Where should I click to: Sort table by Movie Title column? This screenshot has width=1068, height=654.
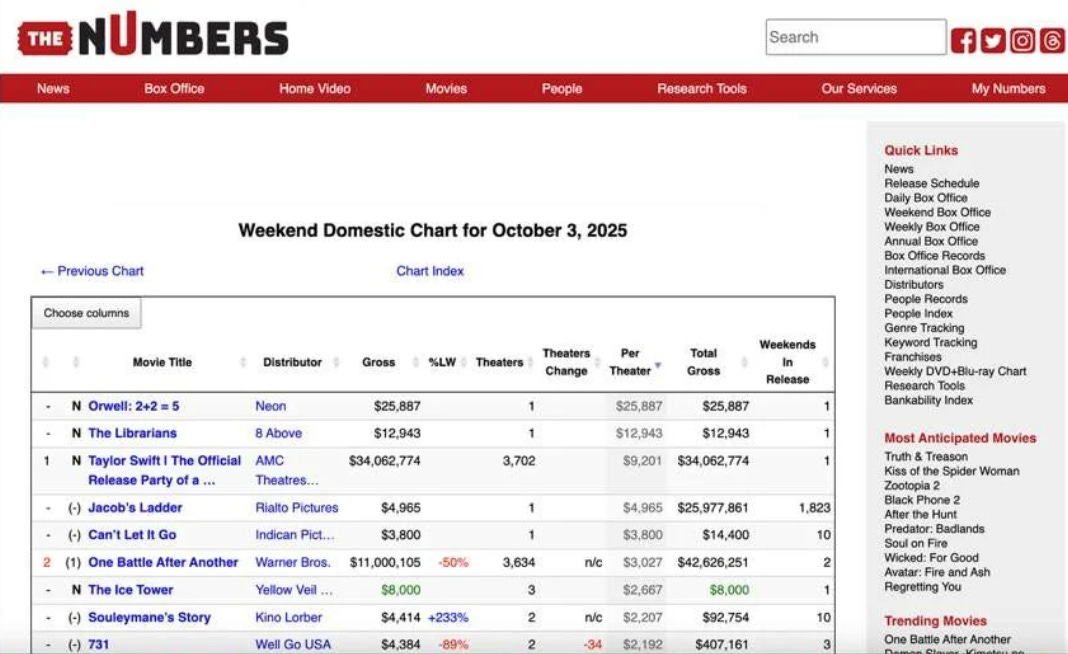(162, 362)
